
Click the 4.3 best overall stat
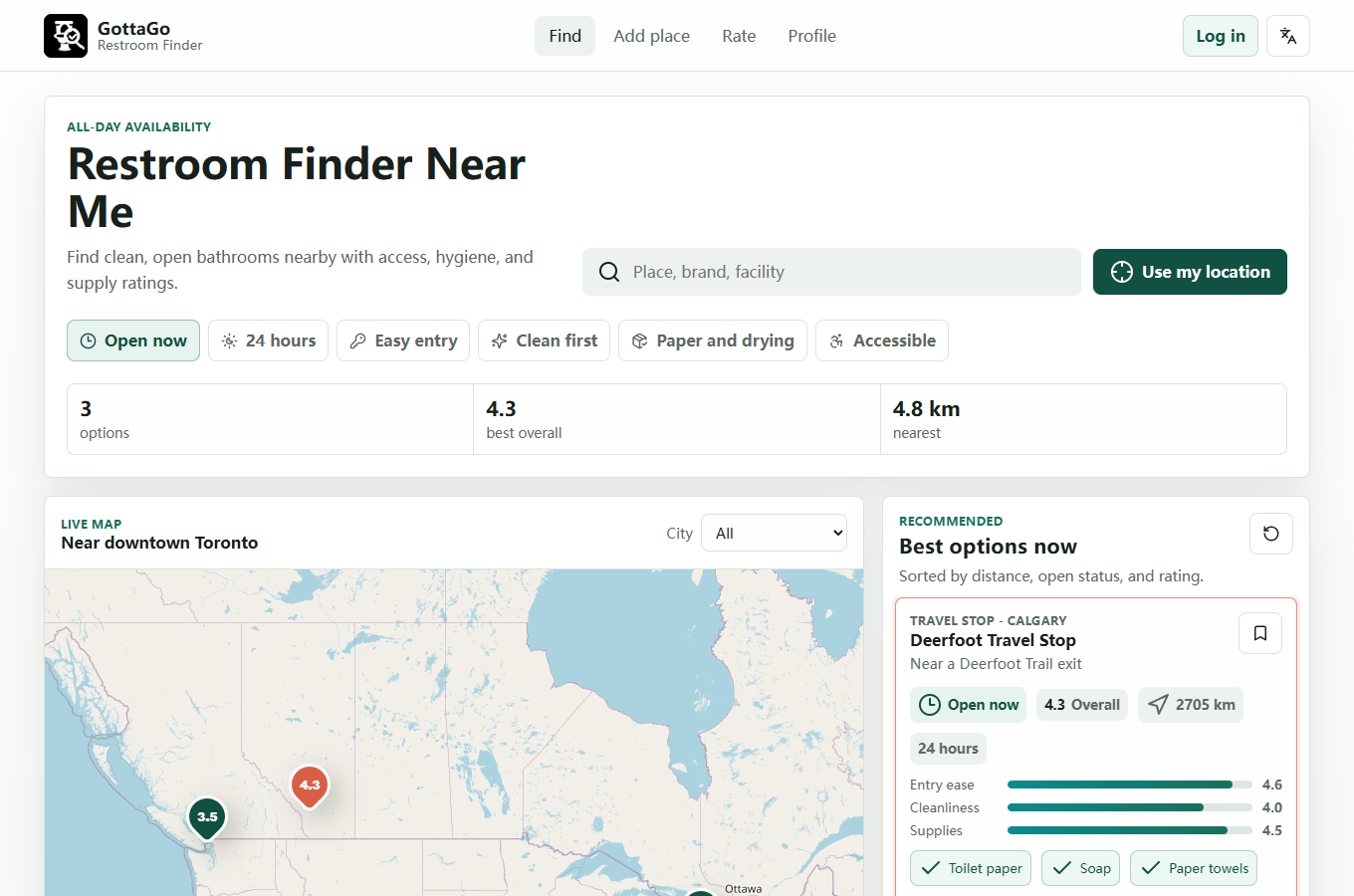[677, 419]
